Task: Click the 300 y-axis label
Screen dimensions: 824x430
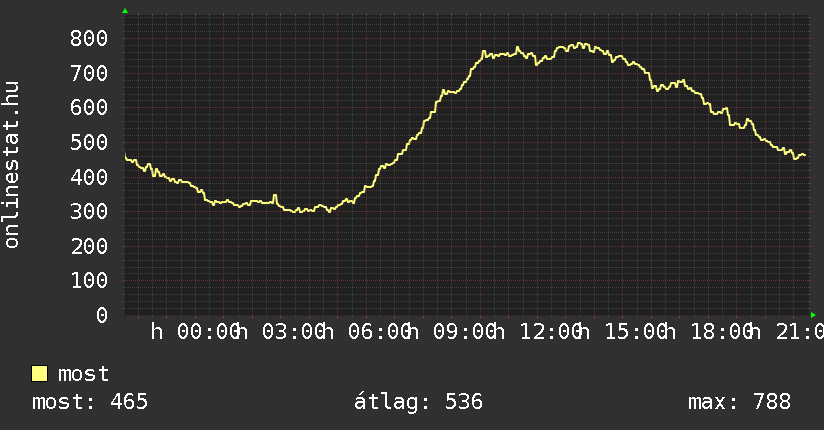Action: pos(89,211)
